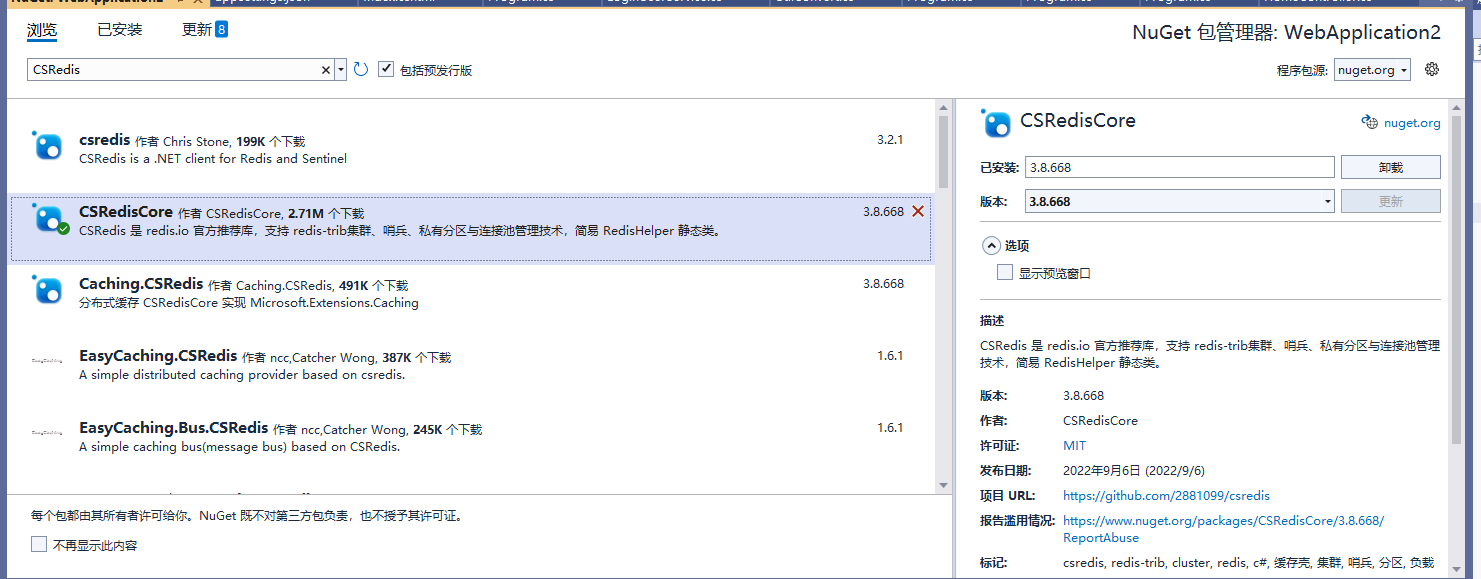Toggle the include prerelease checkbox
This screenshot has height=579, width=1481.
[386, 69]
